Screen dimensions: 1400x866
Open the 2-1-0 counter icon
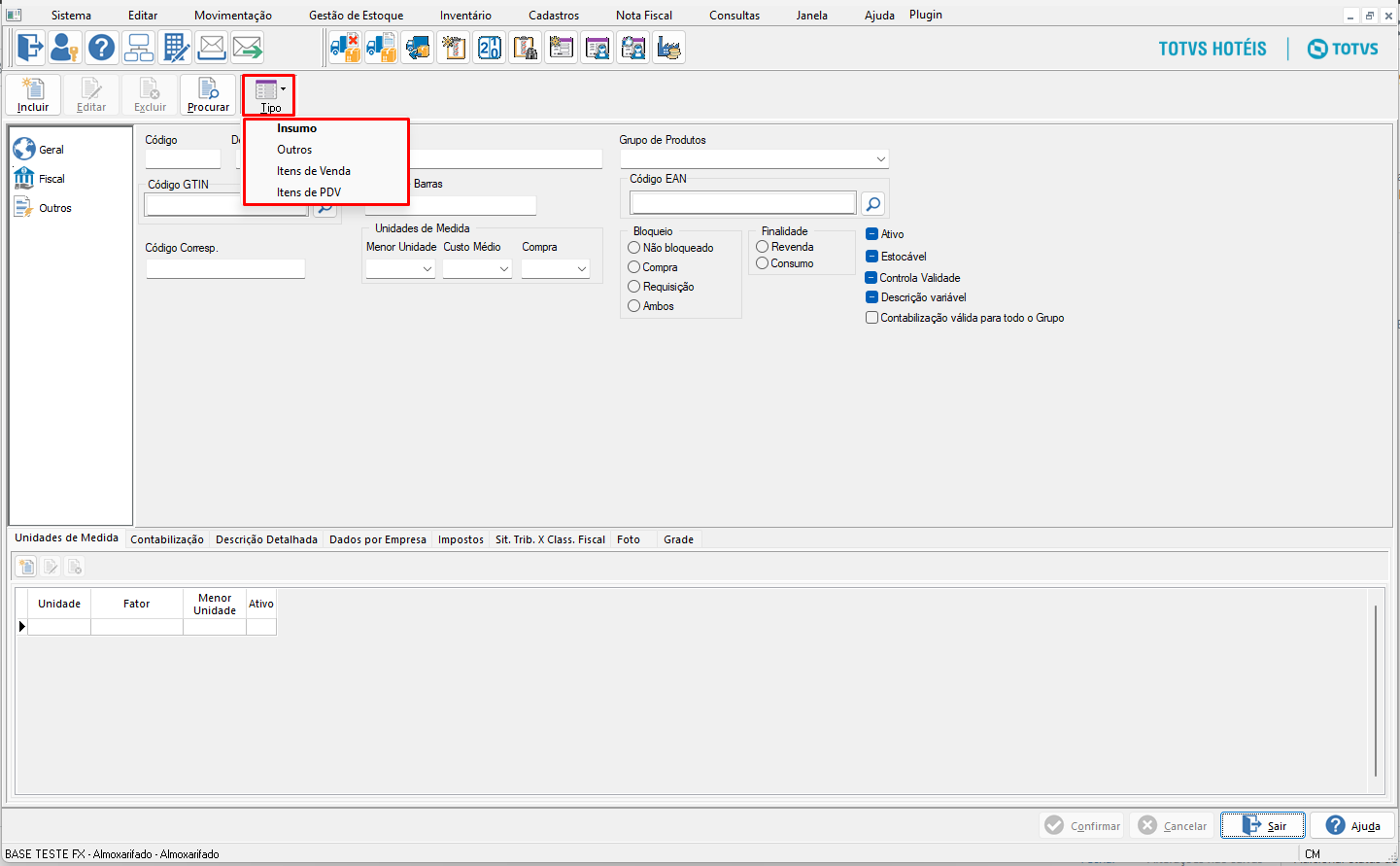click(x=489, y=47)
